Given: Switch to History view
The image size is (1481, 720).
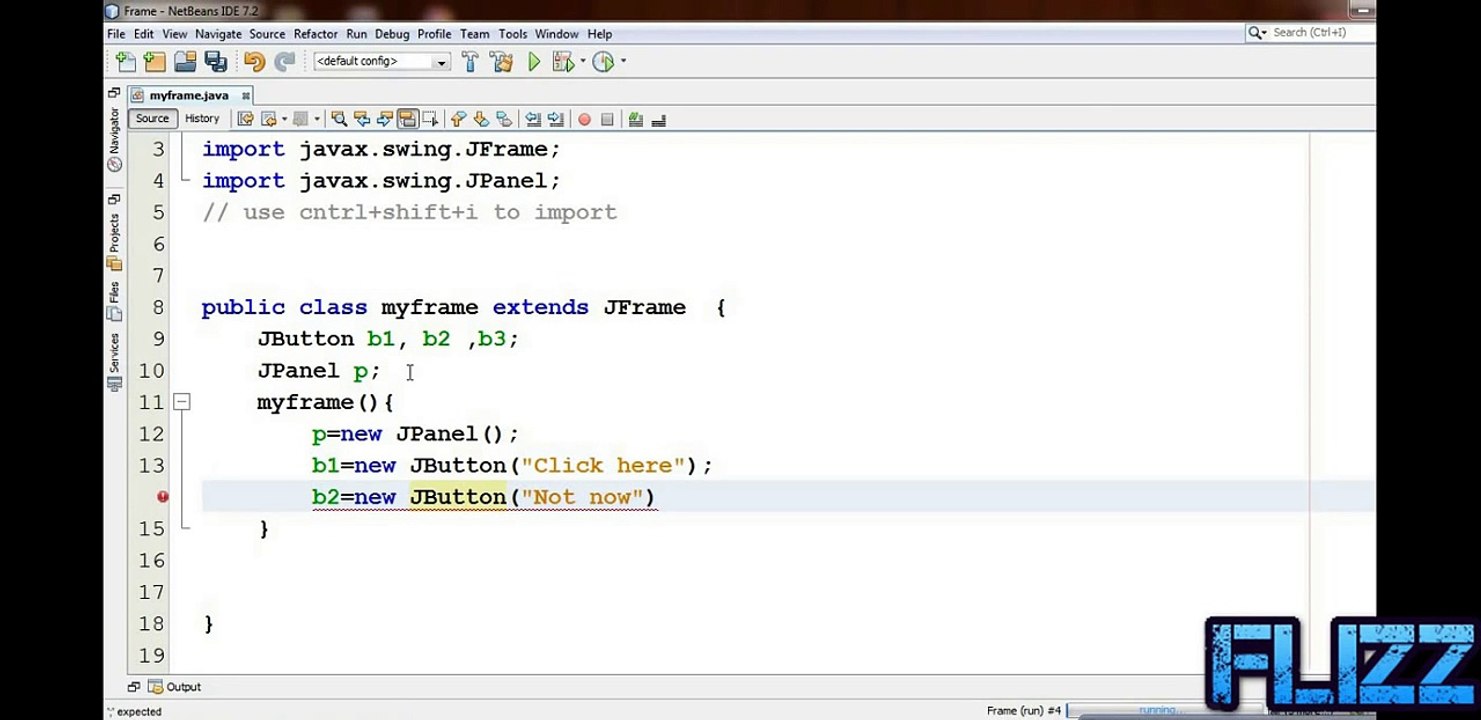Looking at the screenshot, I should coord(202,118).
